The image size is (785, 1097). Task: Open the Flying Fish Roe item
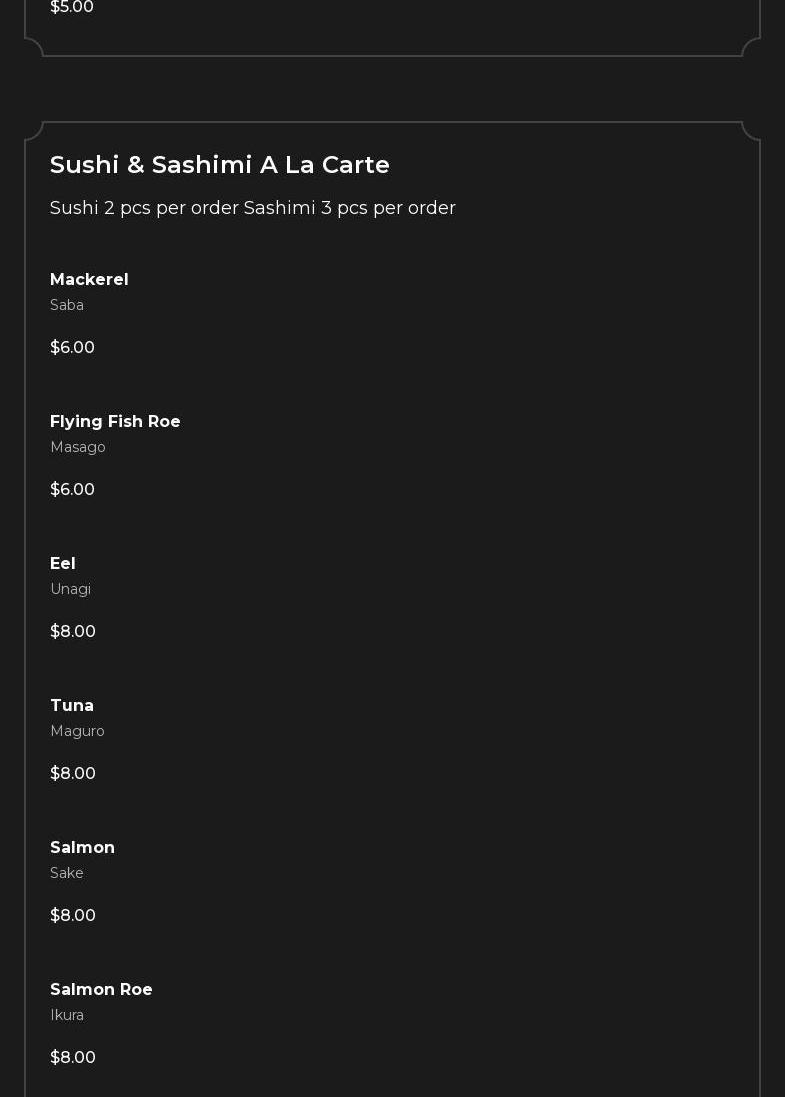[x=115, y=422]
